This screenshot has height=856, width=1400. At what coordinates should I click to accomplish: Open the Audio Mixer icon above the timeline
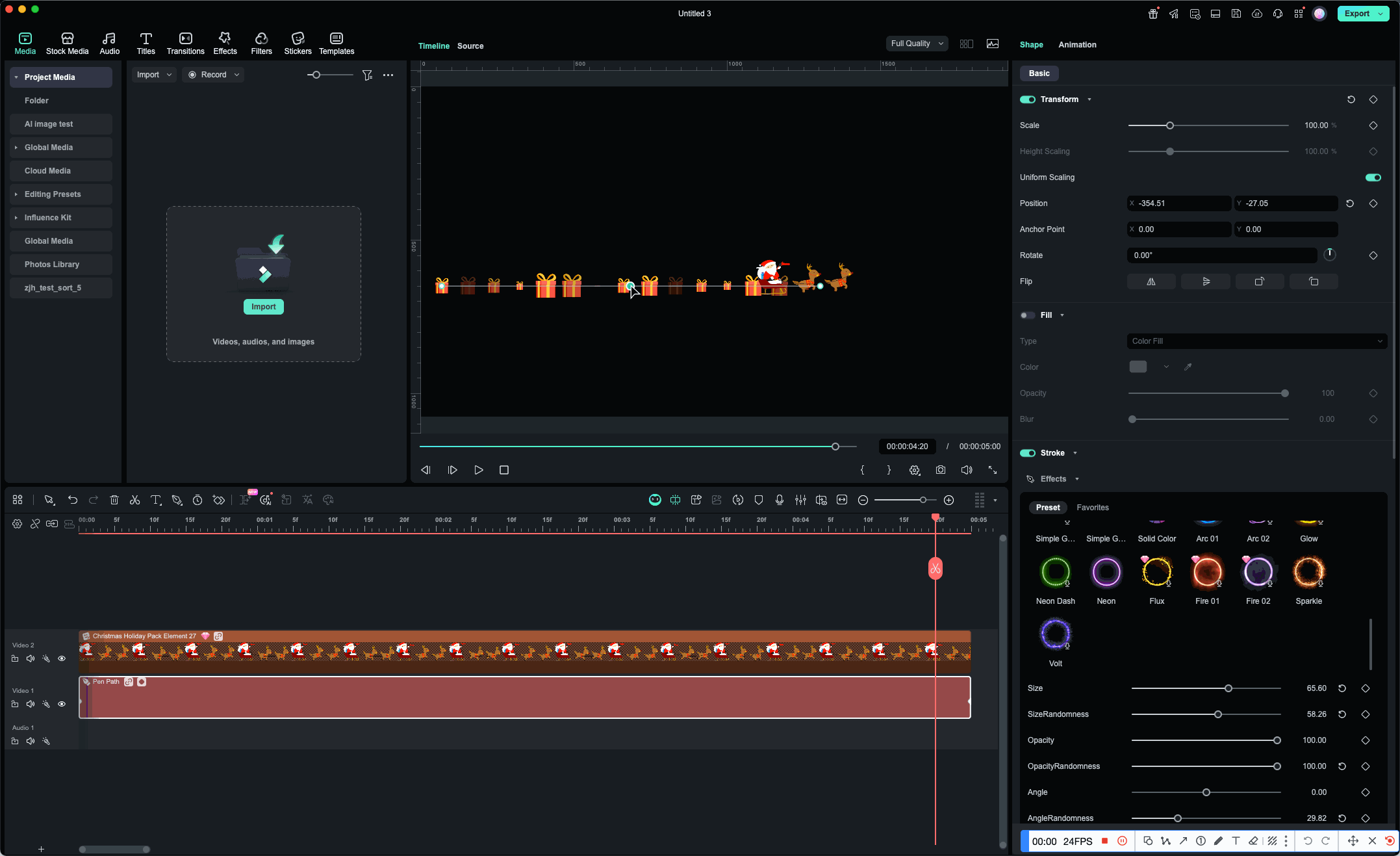point(801,500)
